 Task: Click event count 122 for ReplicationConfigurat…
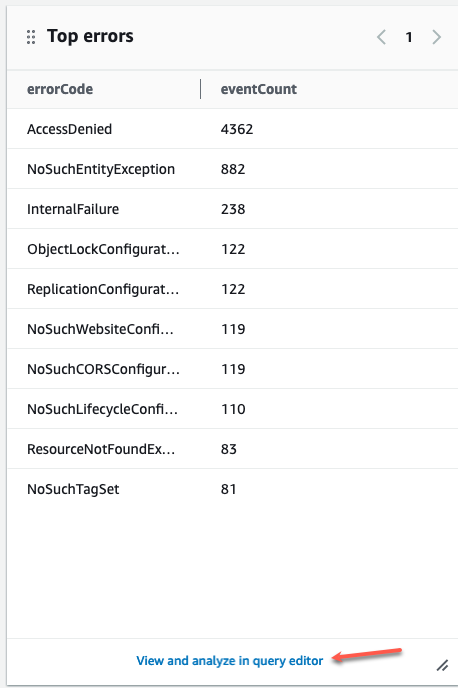233,289
